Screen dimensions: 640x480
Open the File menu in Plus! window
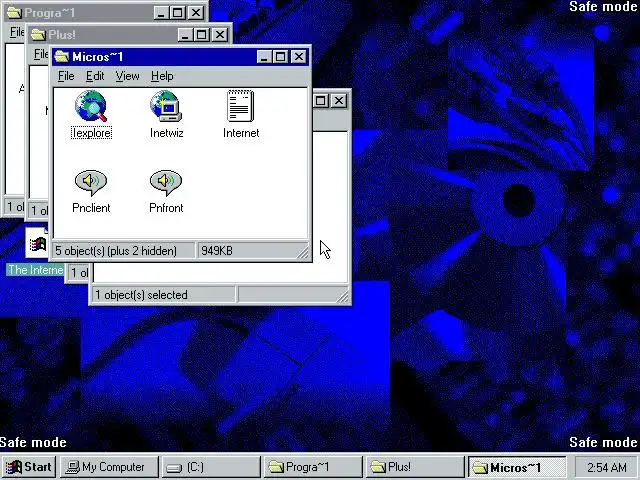(x=41, y=54)
